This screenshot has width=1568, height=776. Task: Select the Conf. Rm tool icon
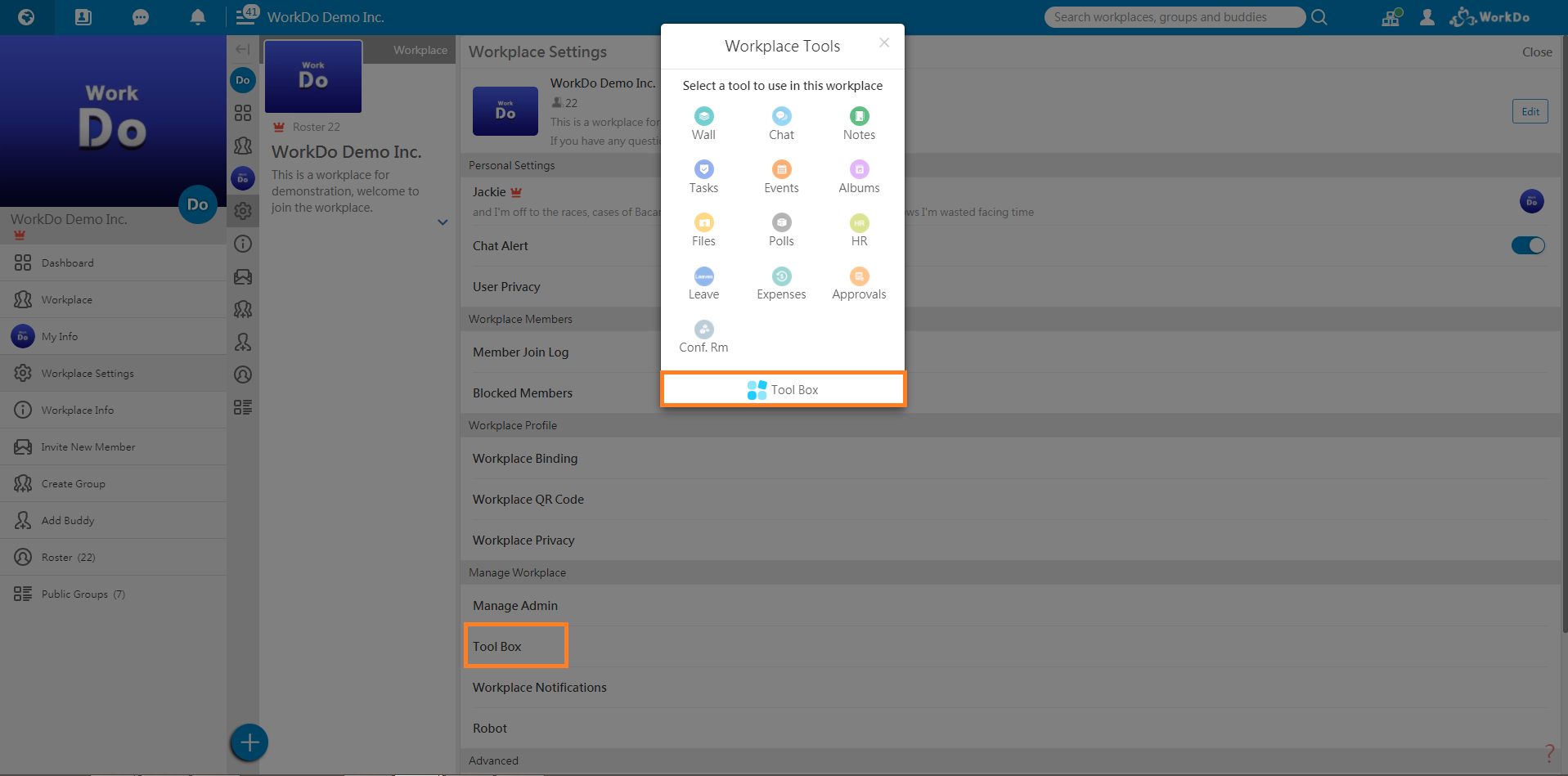[x=703, y=330]
